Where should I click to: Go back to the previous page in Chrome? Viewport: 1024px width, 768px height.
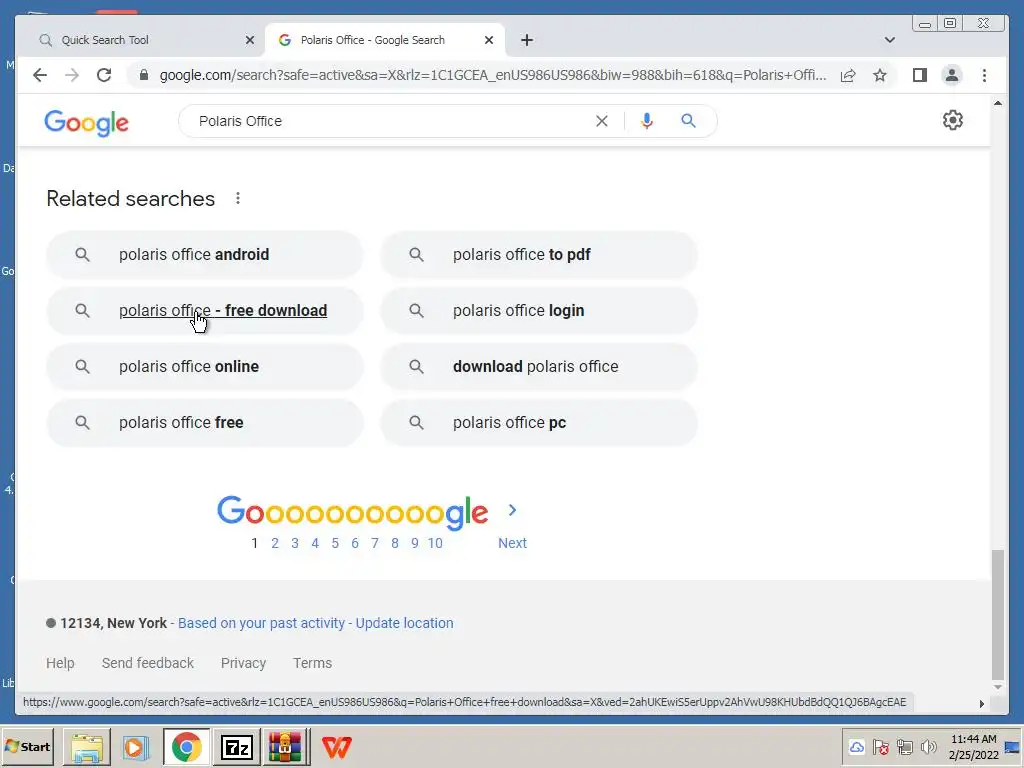tap(40, 75)
